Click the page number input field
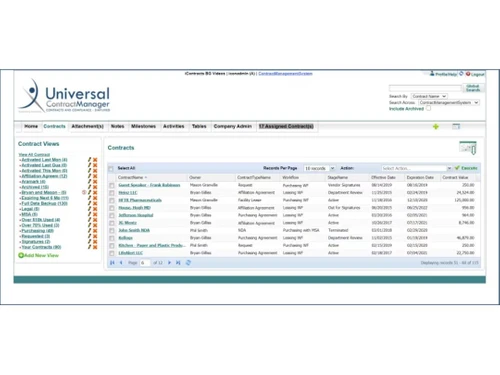The height and width of the screenshot is (375, 500). [x=145, y=263]
